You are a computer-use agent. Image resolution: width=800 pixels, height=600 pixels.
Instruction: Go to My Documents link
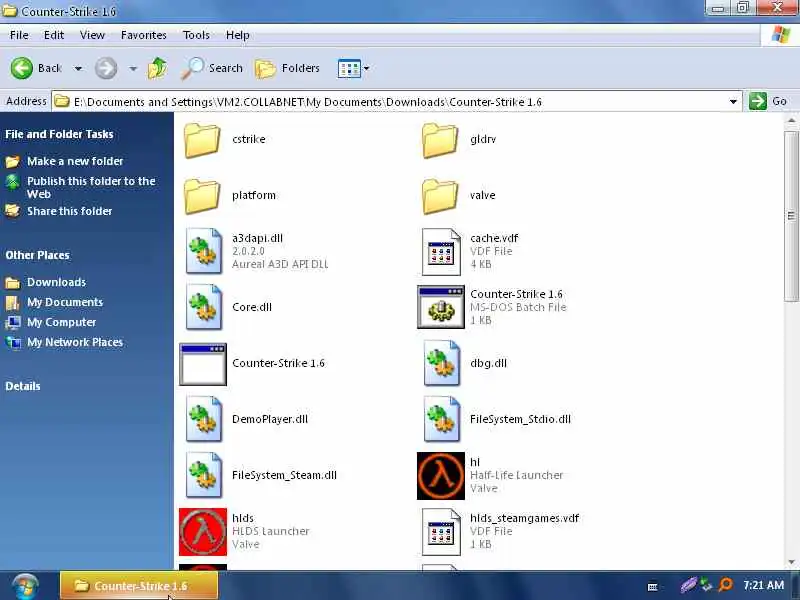click(x=65, y=302)
